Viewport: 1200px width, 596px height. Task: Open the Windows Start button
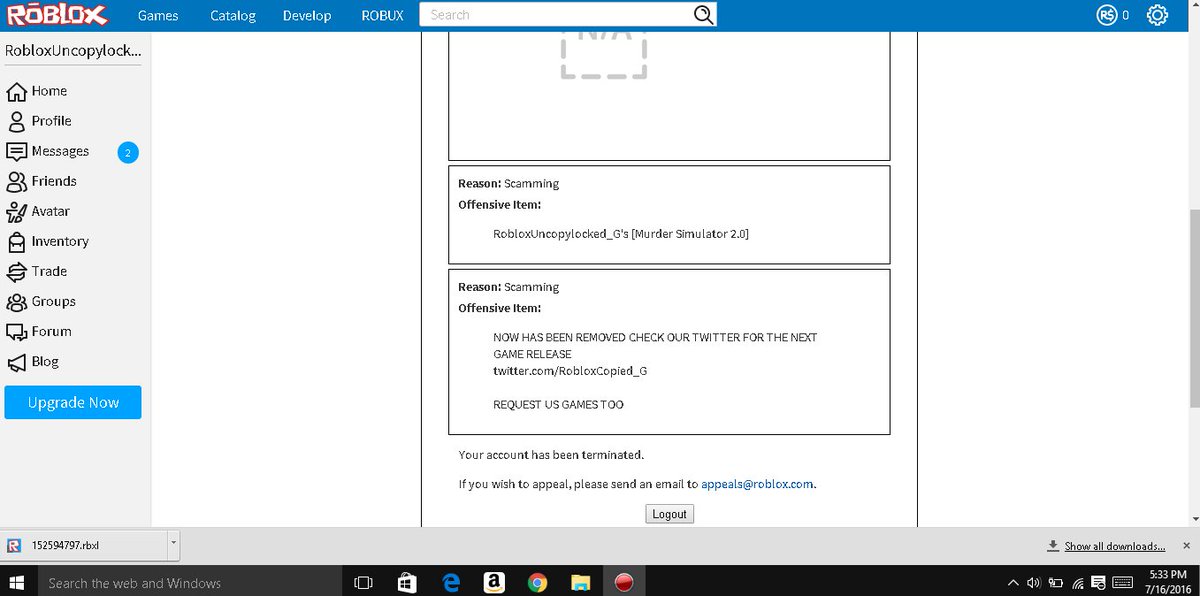click(17, 582)
